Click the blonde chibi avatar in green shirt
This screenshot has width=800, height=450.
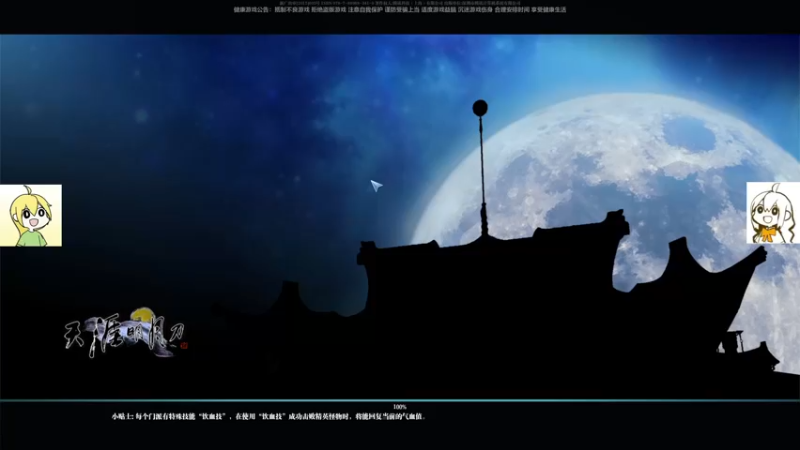coord(31,215)
